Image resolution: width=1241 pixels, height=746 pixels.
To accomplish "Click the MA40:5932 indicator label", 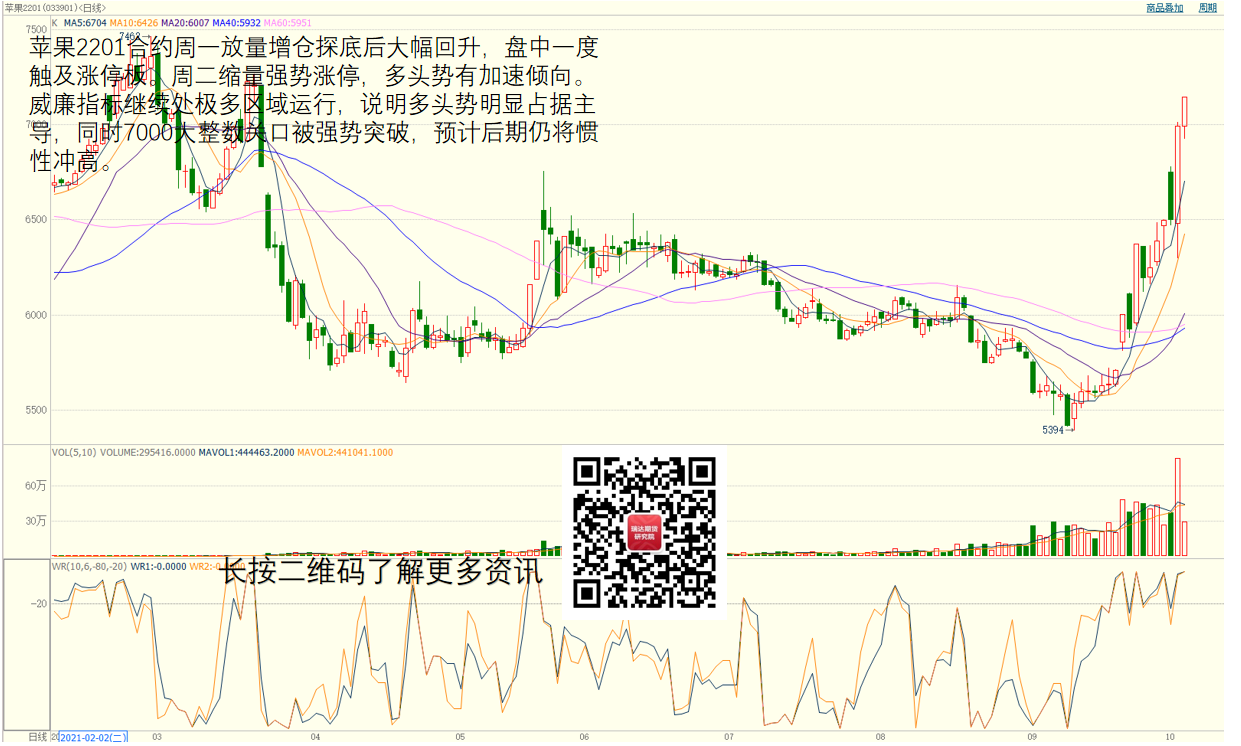I will pos(236,22).
